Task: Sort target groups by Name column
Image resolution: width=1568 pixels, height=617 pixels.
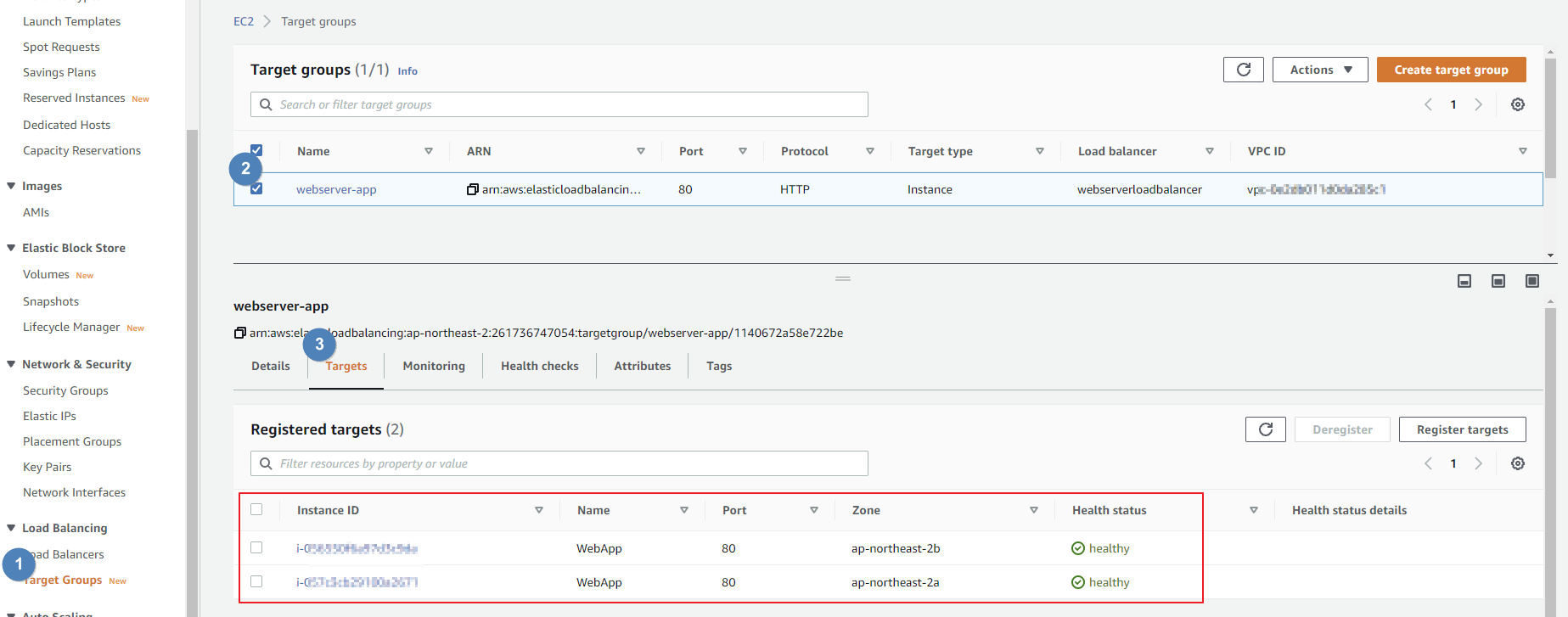Action: [429, 151]
